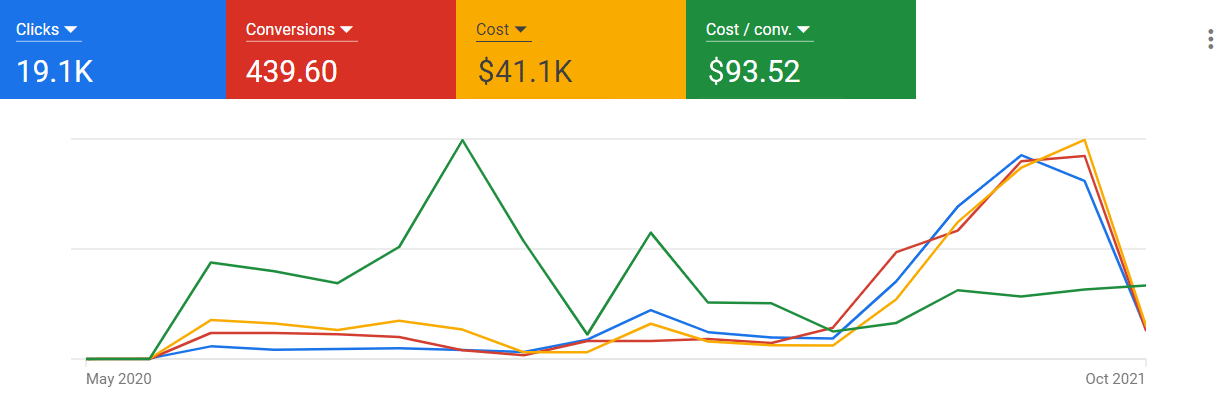Click the $93.52 cost per conversion value
Image resolution: width=1231 pixels, height=405 pixels.
click(x=754, y=72)
